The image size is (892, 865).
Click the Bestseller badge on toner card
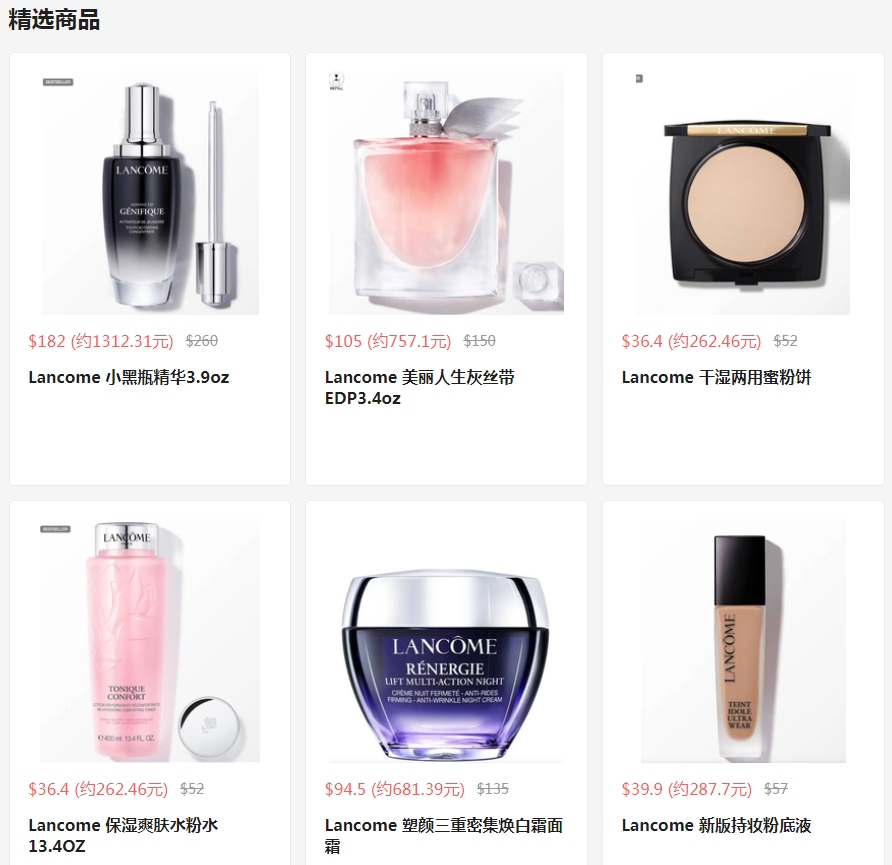55,529
